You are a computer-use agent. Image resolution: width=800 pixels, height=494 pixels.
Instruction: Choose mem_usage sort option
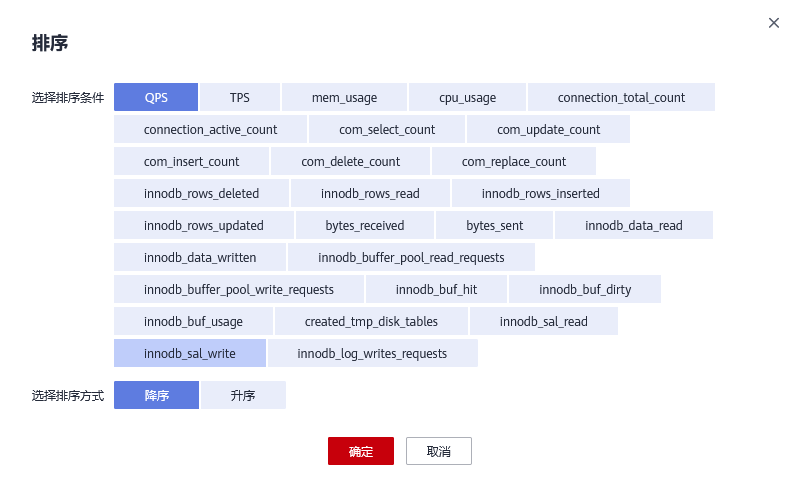coord(344,97)
